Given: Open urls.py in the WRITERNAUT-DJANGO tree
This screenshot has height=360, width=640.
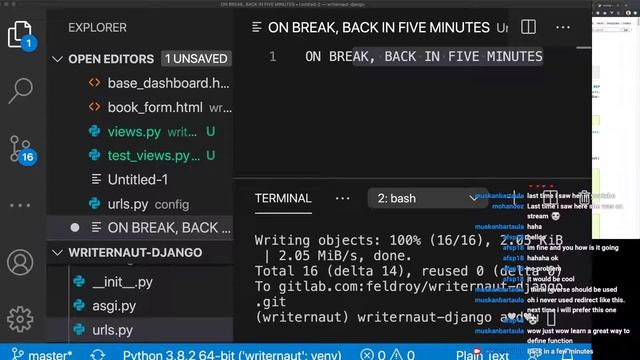Looking at the screenshot, I should (103, 330).
